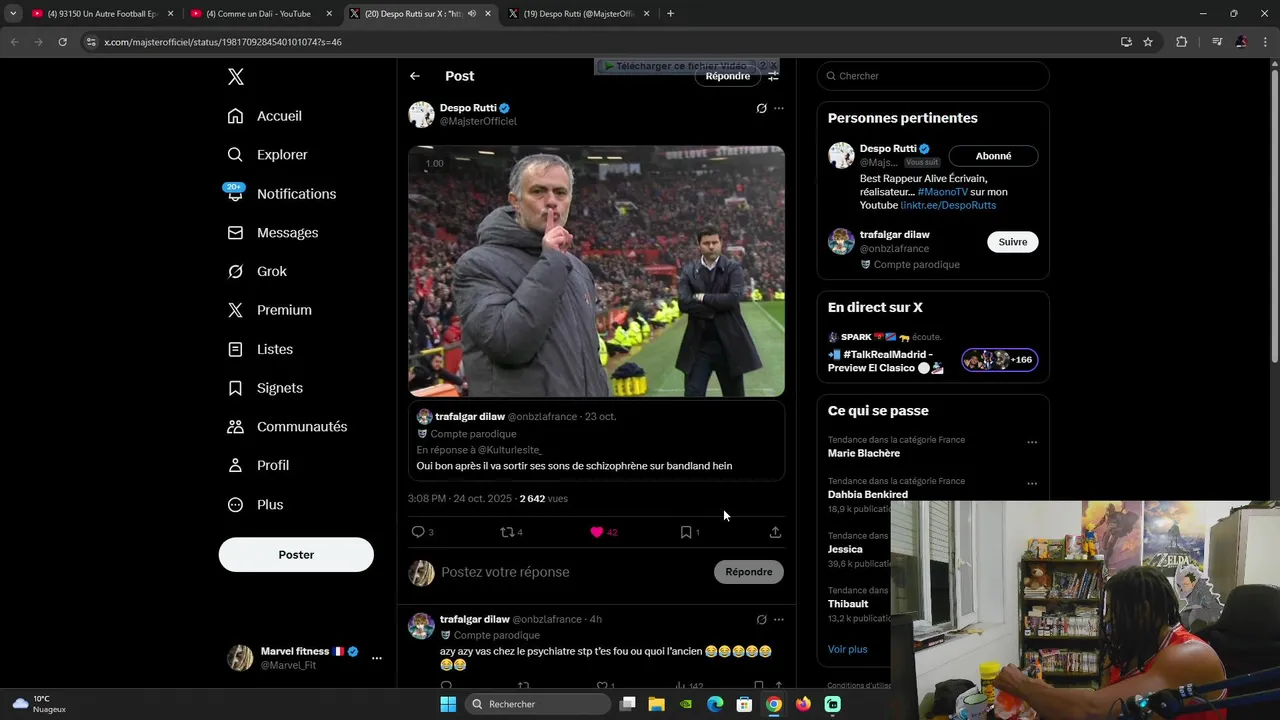Open Grok from the sidebar
The image size is (1280, 720).
[x=257, y=271]
